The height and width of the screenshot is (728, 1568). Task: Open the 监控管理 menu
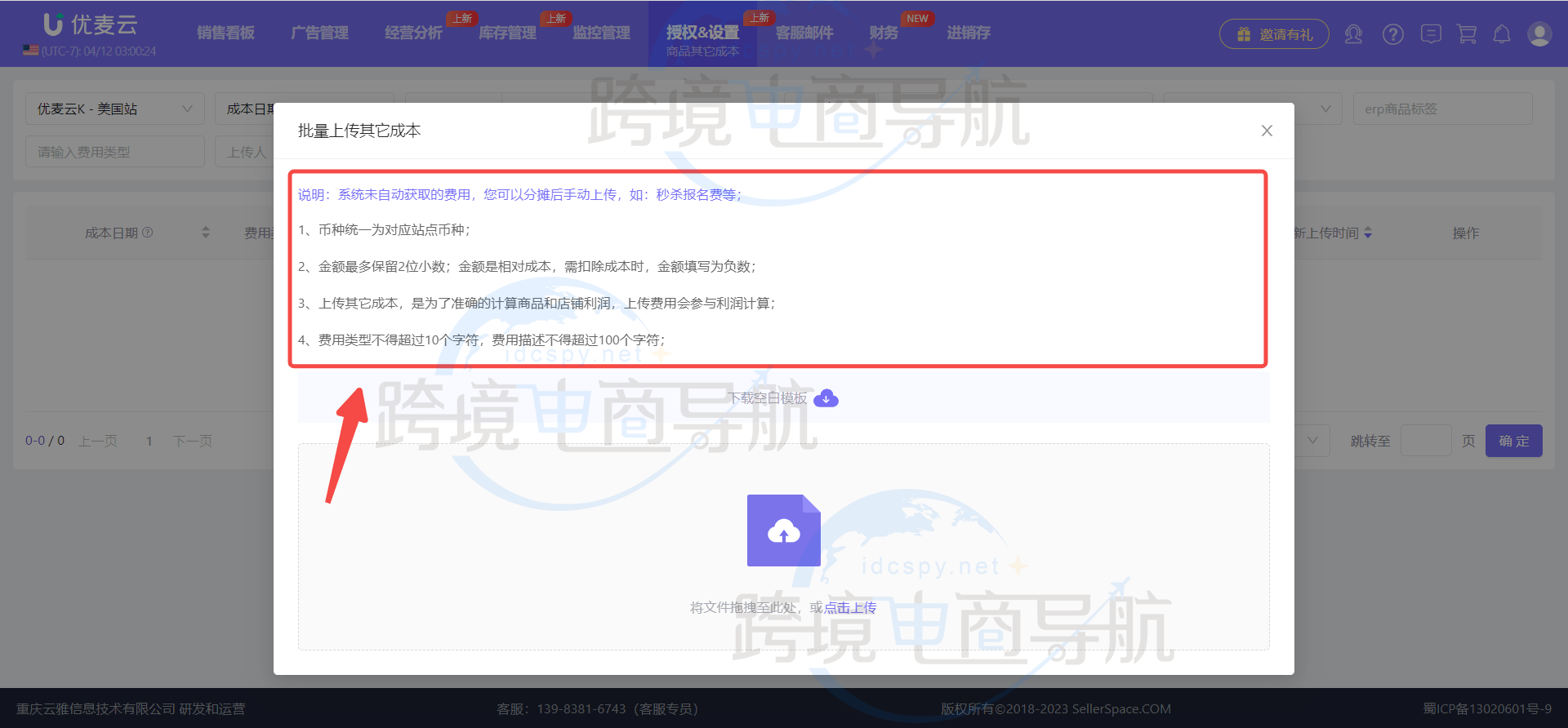tap(601, 33)
